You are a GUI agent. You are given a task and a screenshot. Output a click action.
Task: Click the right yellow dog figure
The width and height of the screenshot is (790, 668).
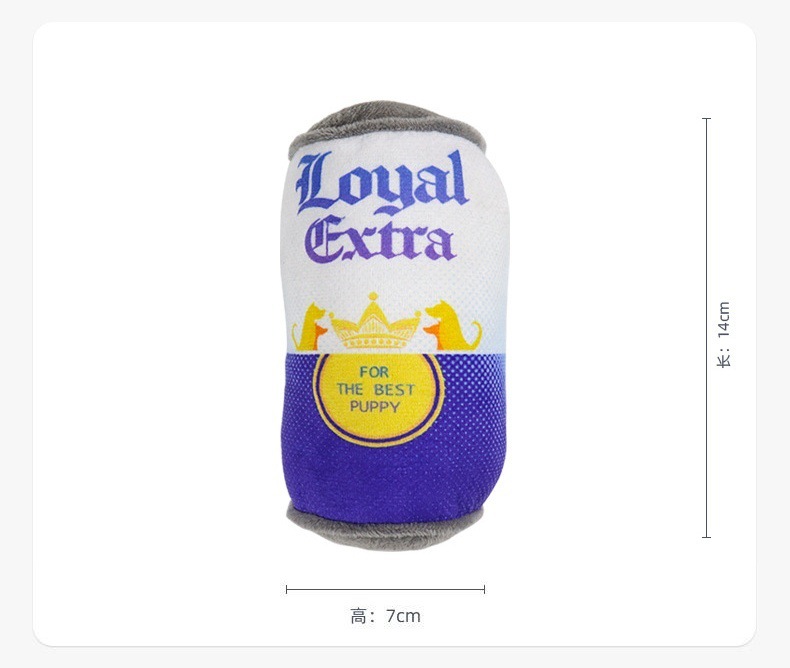coord(452,325)
